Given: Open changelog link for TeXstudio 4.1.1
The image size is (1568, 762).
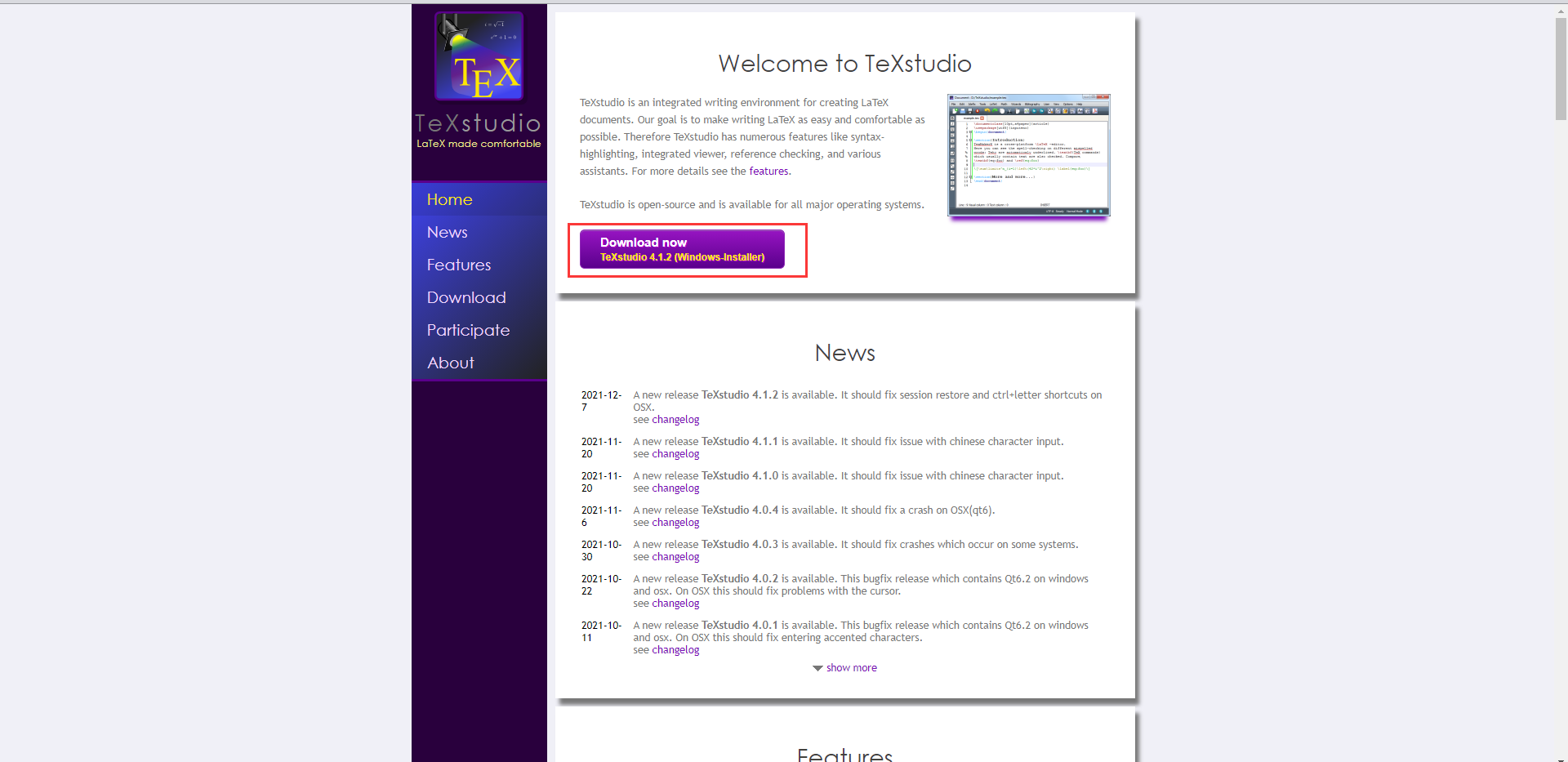Looking at the screenshot, I should 675,454.
